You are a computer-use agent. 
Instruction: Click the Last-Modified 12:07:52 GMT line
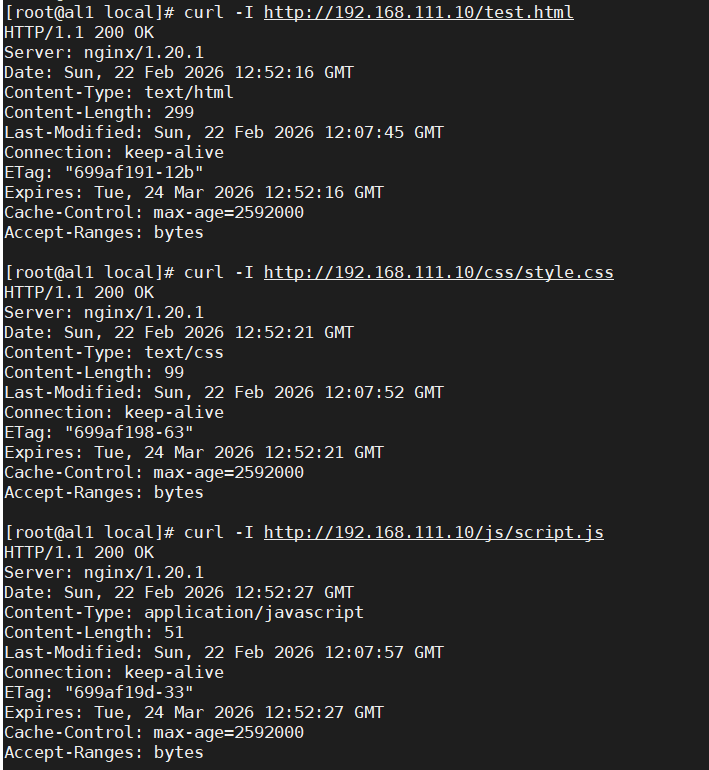coord(224,392)
